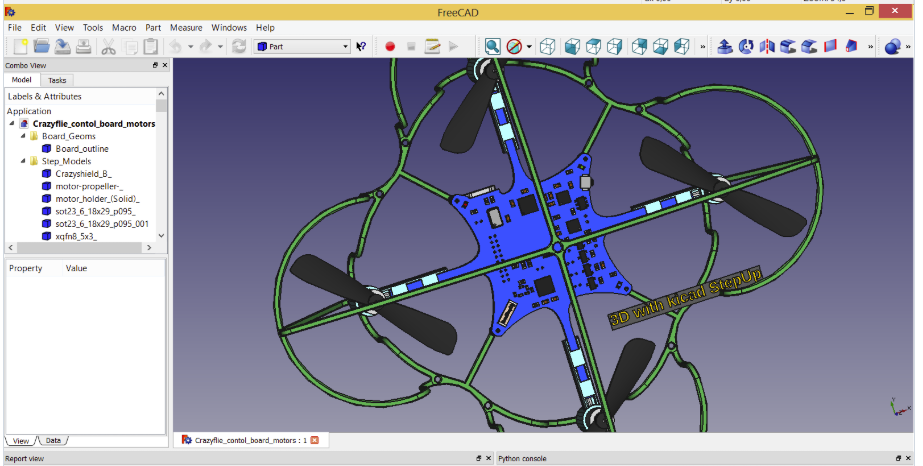
Task: Open the Macro menu
Action: pyautogui.click(x=124, y=28)
